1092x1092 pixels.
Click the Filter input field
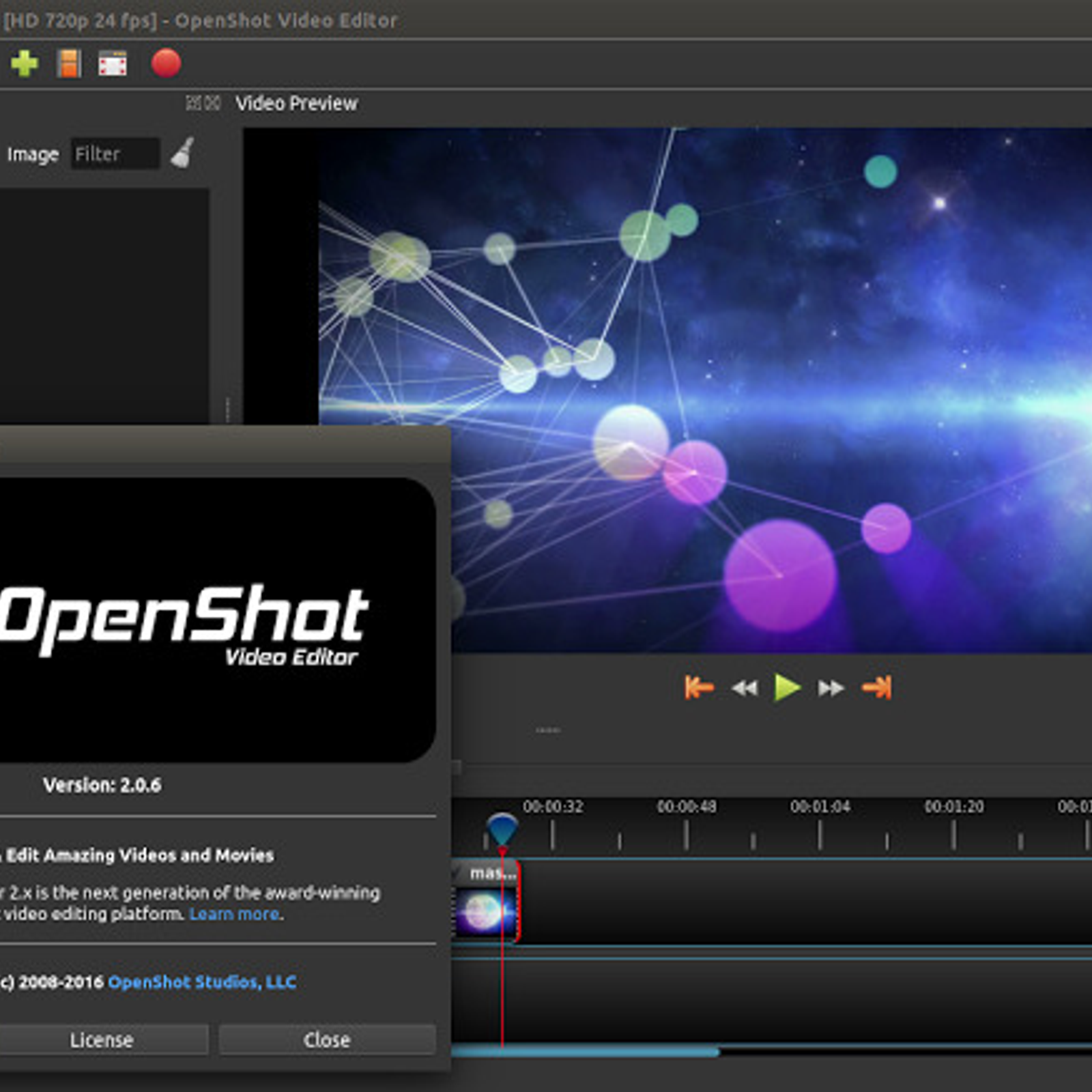pyautogui.click(x=115, y=154)
